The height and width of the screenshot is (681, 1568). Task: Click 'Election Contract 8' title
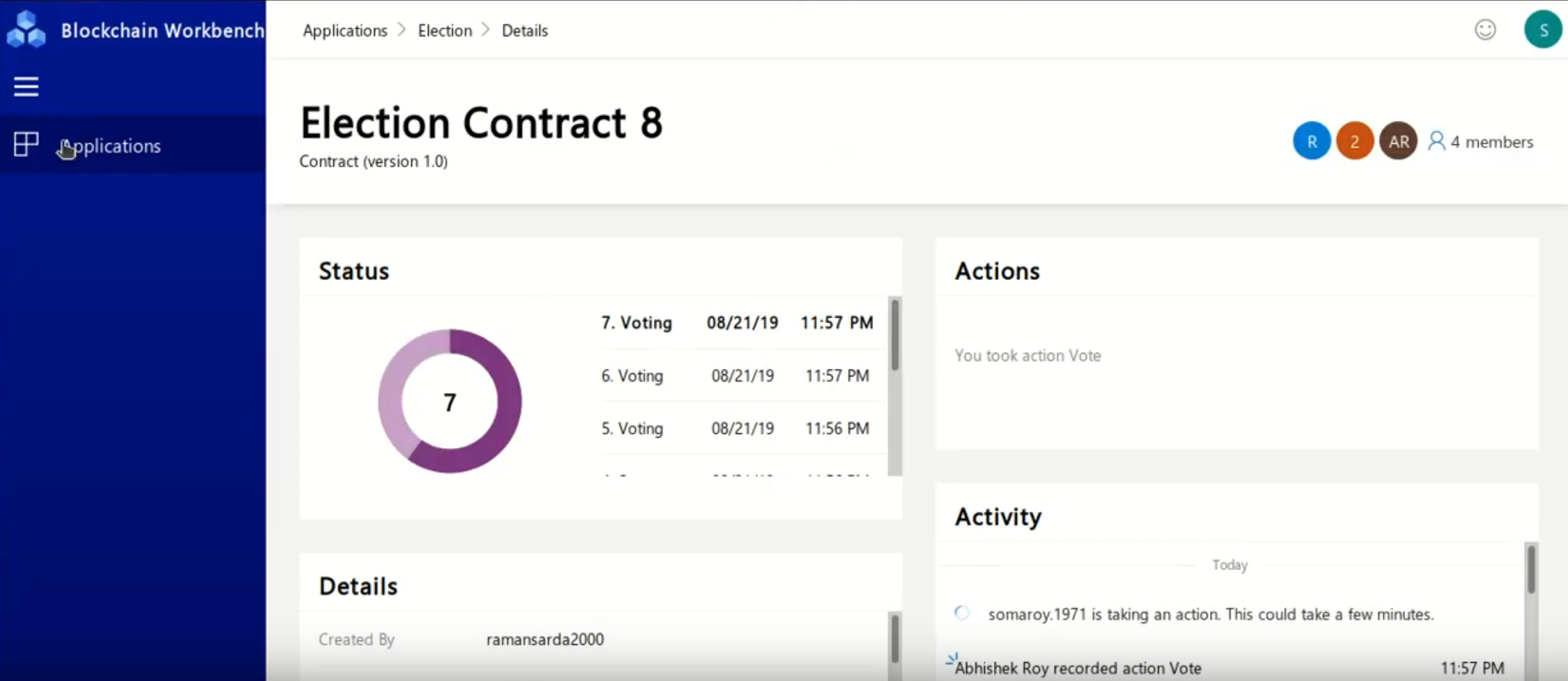pos(481,123)
